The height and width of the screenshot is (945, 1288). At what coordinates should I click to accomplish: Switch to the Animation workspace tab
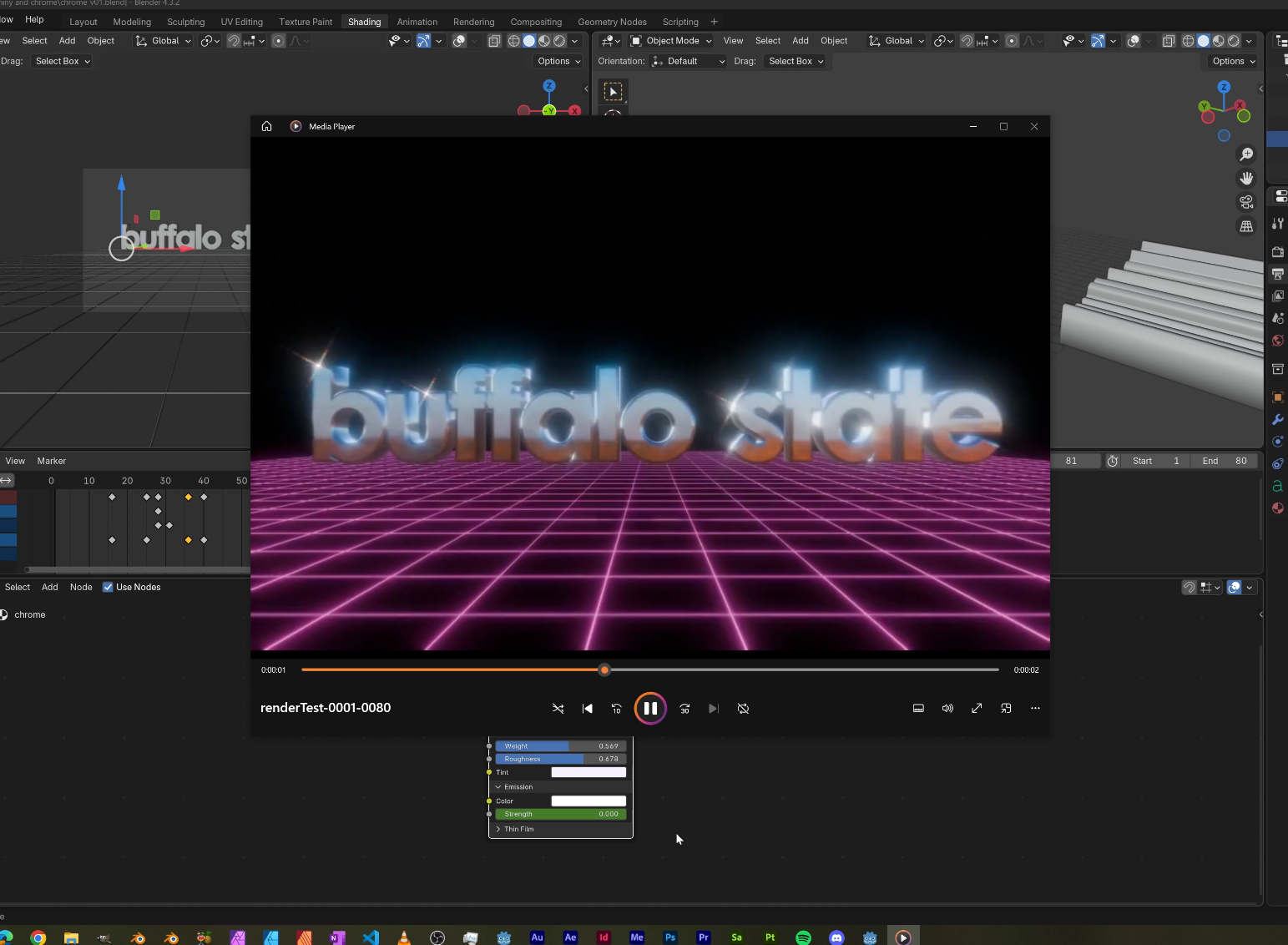(417, 22)
